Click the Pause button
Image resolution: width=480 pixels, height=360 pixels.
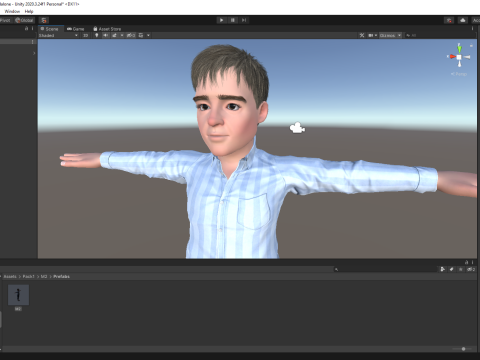click(233, 20)
